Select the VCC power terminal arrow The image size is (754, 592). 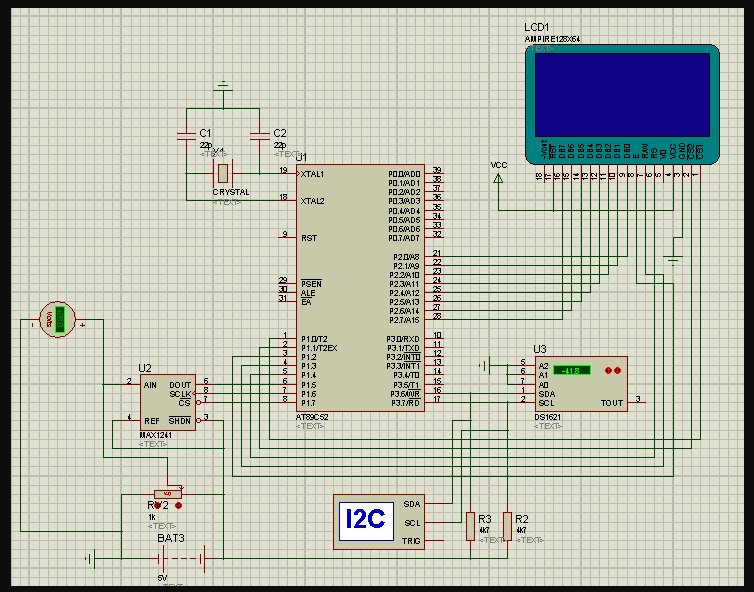click(x=498, y=178)
